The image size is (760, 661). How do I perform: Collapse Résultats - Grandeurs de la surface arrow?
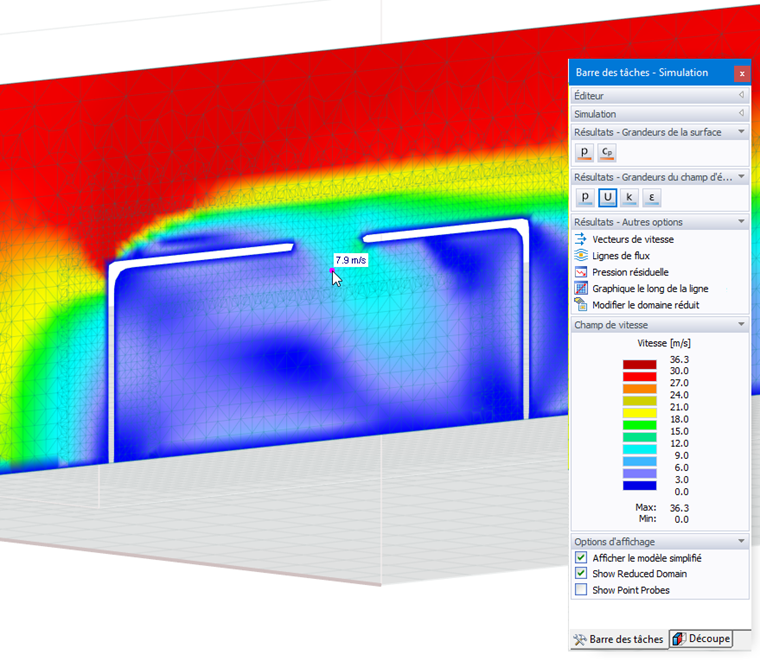tap(741, 131)
